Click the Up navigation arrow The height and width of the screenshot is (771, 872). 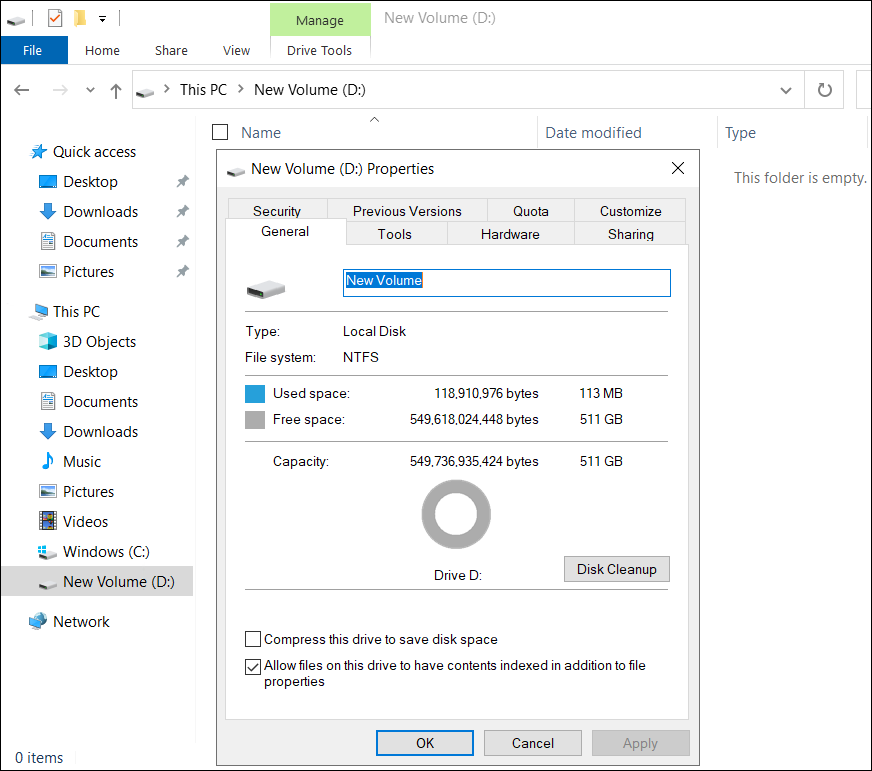click(115, 89)
